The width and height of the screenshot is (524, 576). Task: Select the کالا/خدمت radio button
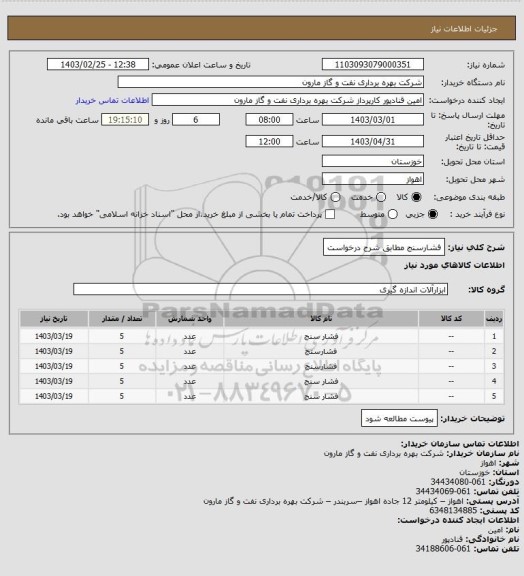point(335,197)
